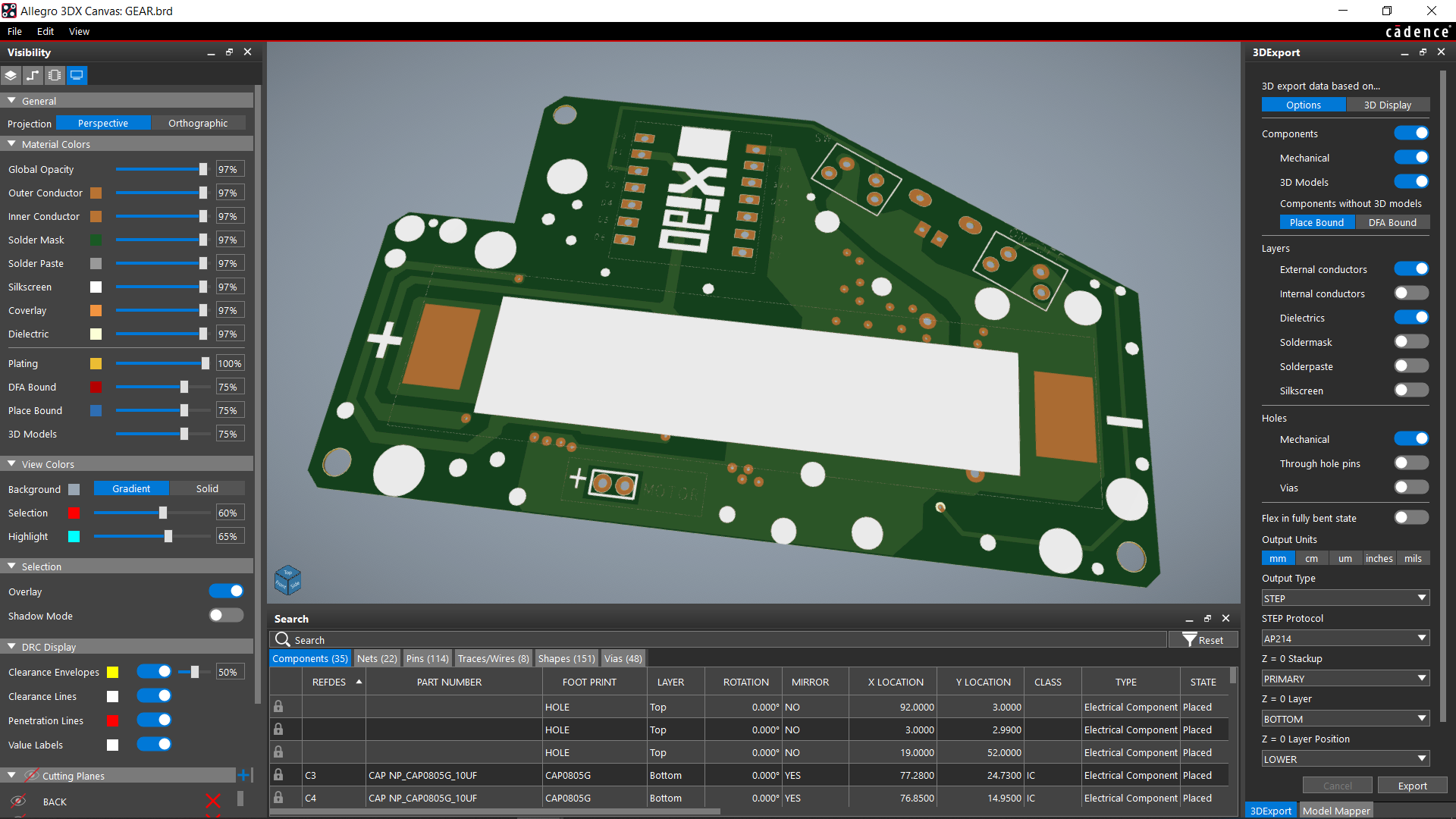Collapse the View Colors section
The image size is (1456, 819).
[x=11, y=464]
